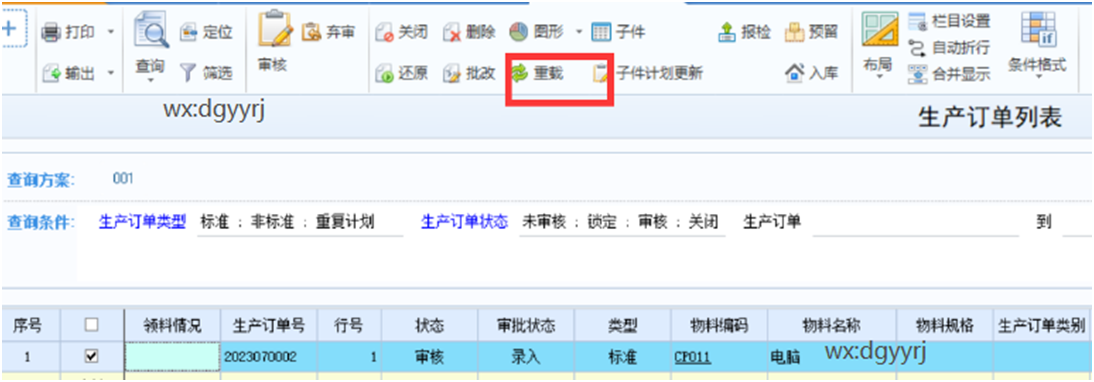Click the 弃审 unapprove button
Screen dimensions: 1094x382
coord(328,32)
